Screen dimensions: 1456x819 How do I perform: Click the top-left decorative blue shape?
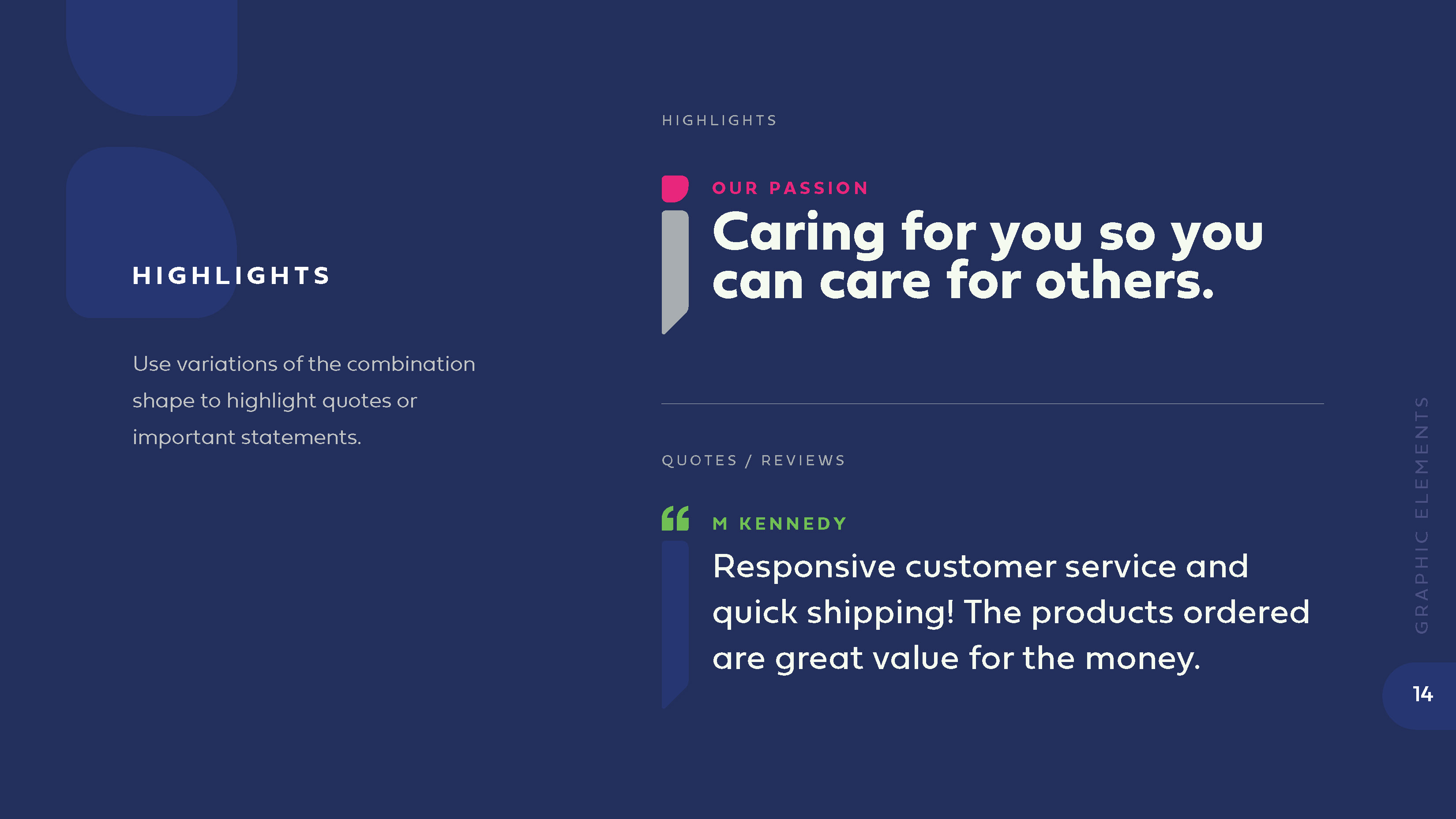click(x=151, y=58)
